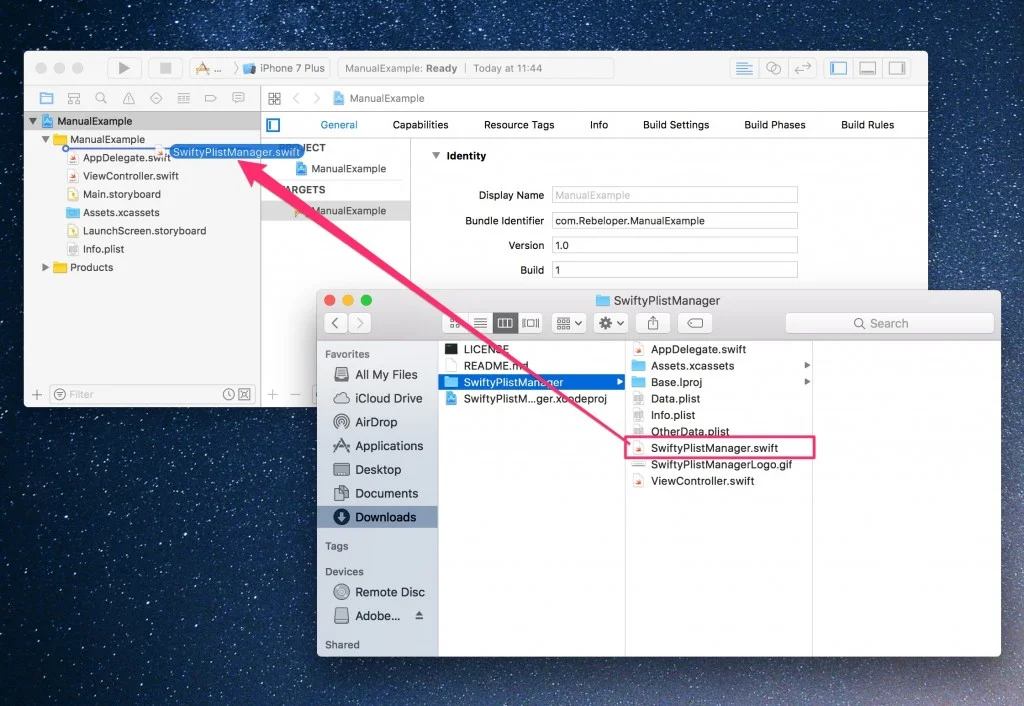Switch to the Info tab in Xcode
Viewport: 1024px width, 706px height.
pos(599,125)
